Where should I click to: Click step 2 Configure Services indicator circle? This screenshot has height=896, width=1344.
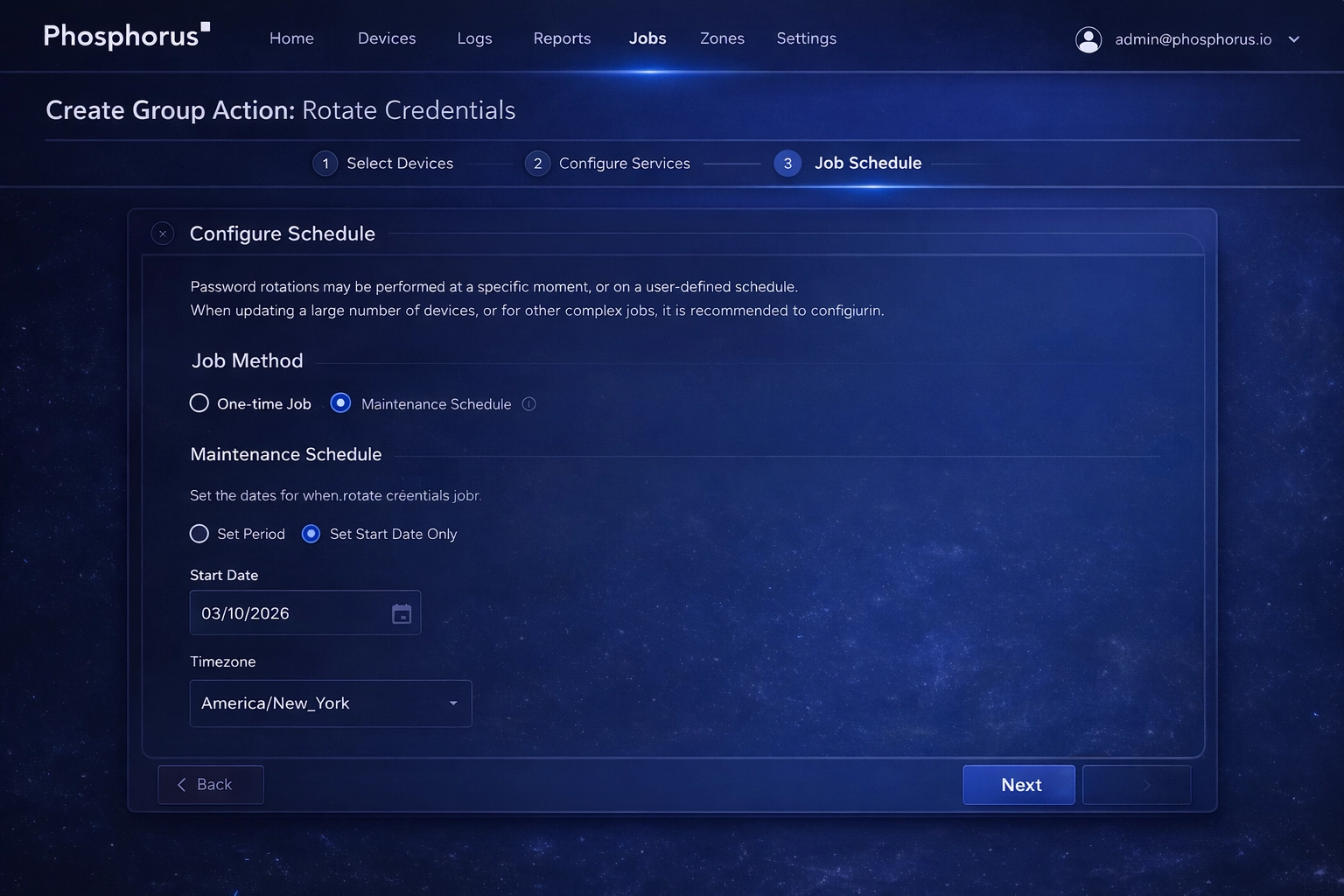[537, 164]
